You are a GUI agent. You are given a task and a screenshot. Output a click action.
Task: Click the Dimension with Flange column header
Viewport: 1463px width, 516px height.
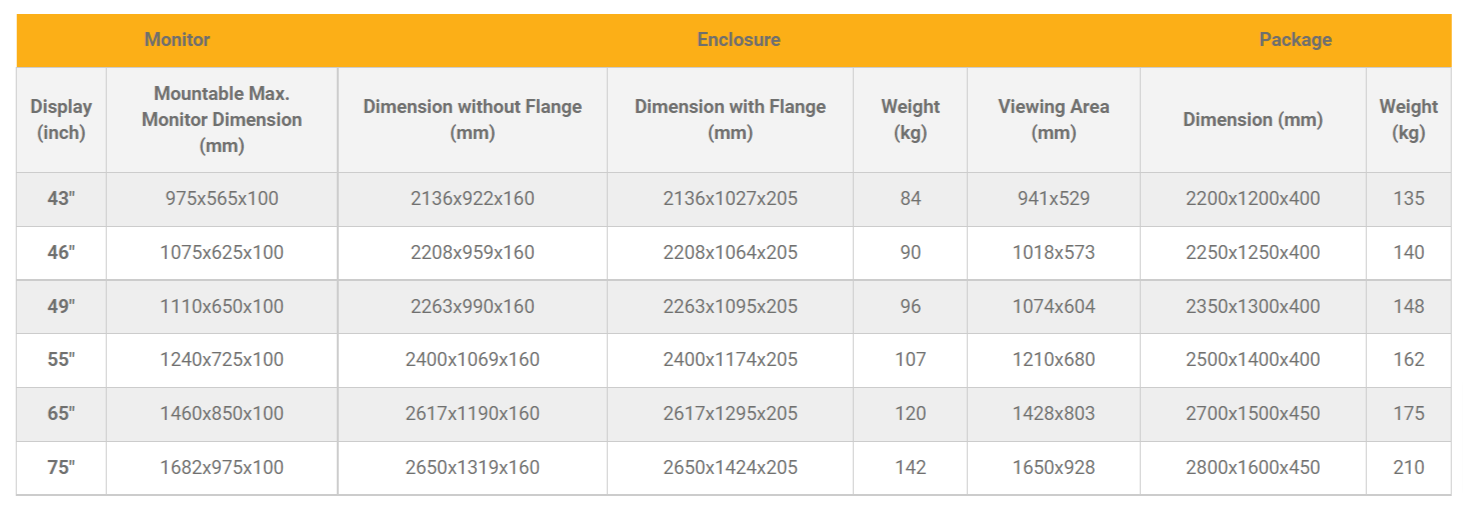[x=730, y=119]
